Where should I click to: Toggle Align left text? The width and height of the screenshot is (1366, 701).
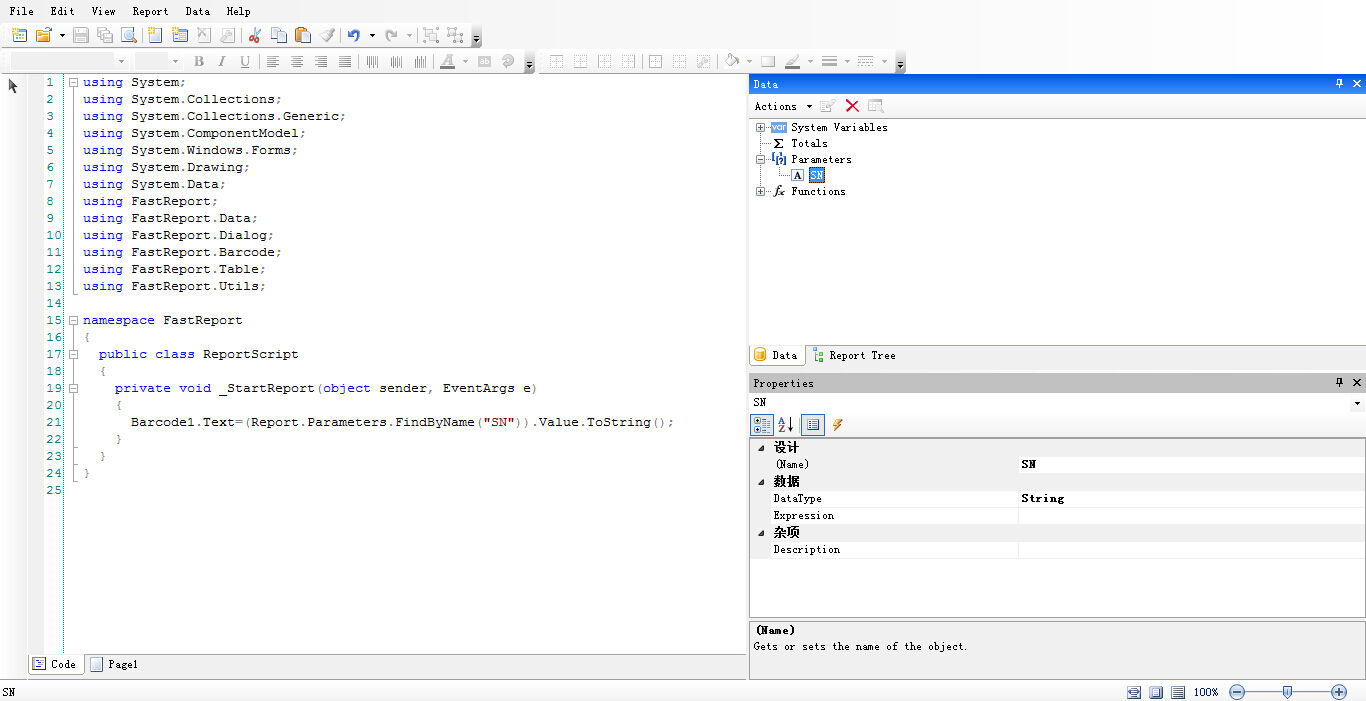tap(273, 62)
